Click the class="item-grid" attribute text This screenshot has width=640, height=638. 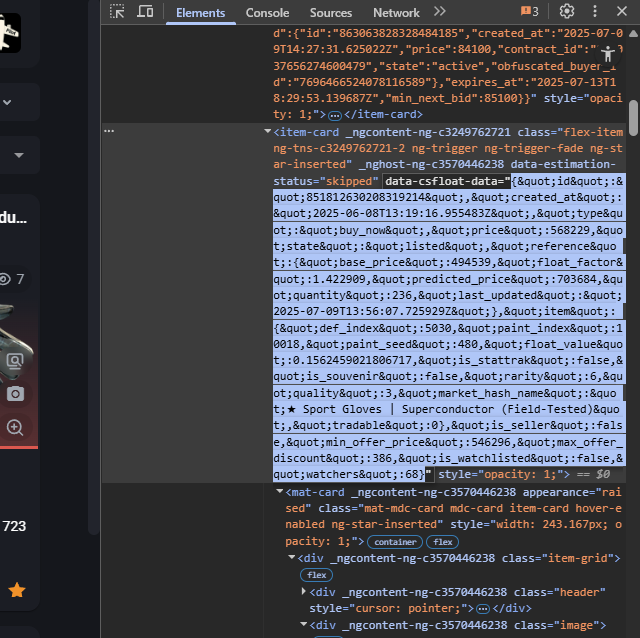click(x=557, y=558)
